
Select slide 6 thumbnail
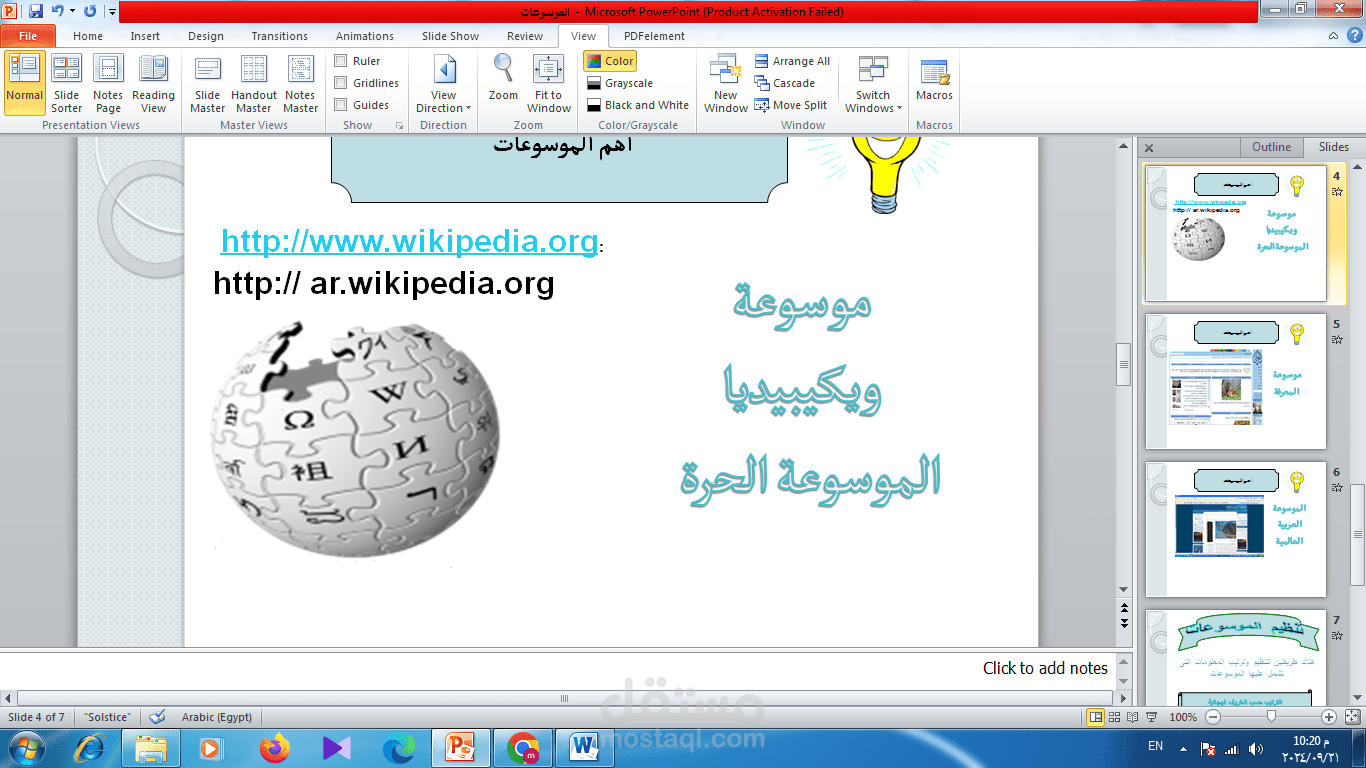pos(1236,530)
